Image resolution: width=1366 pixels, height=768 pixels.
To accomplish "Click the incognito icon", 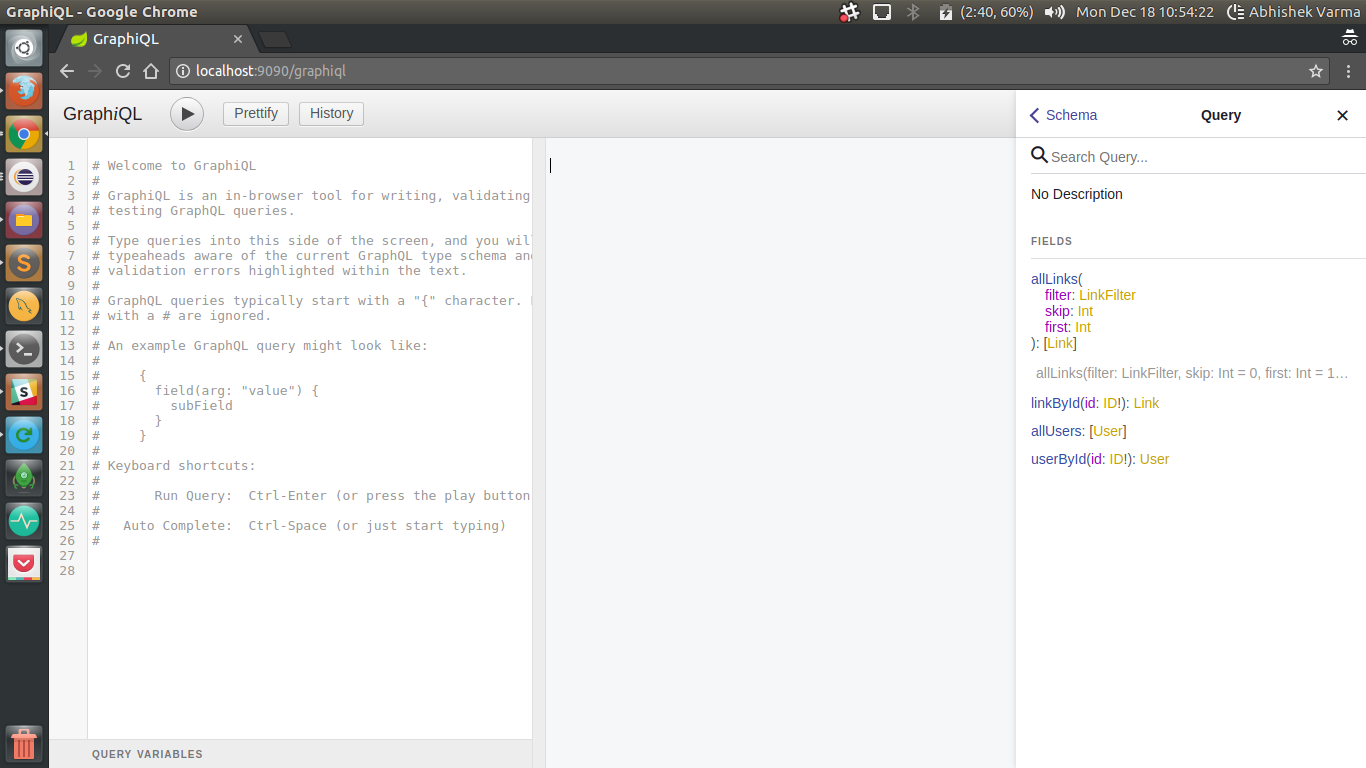I will coord(1350,39).
